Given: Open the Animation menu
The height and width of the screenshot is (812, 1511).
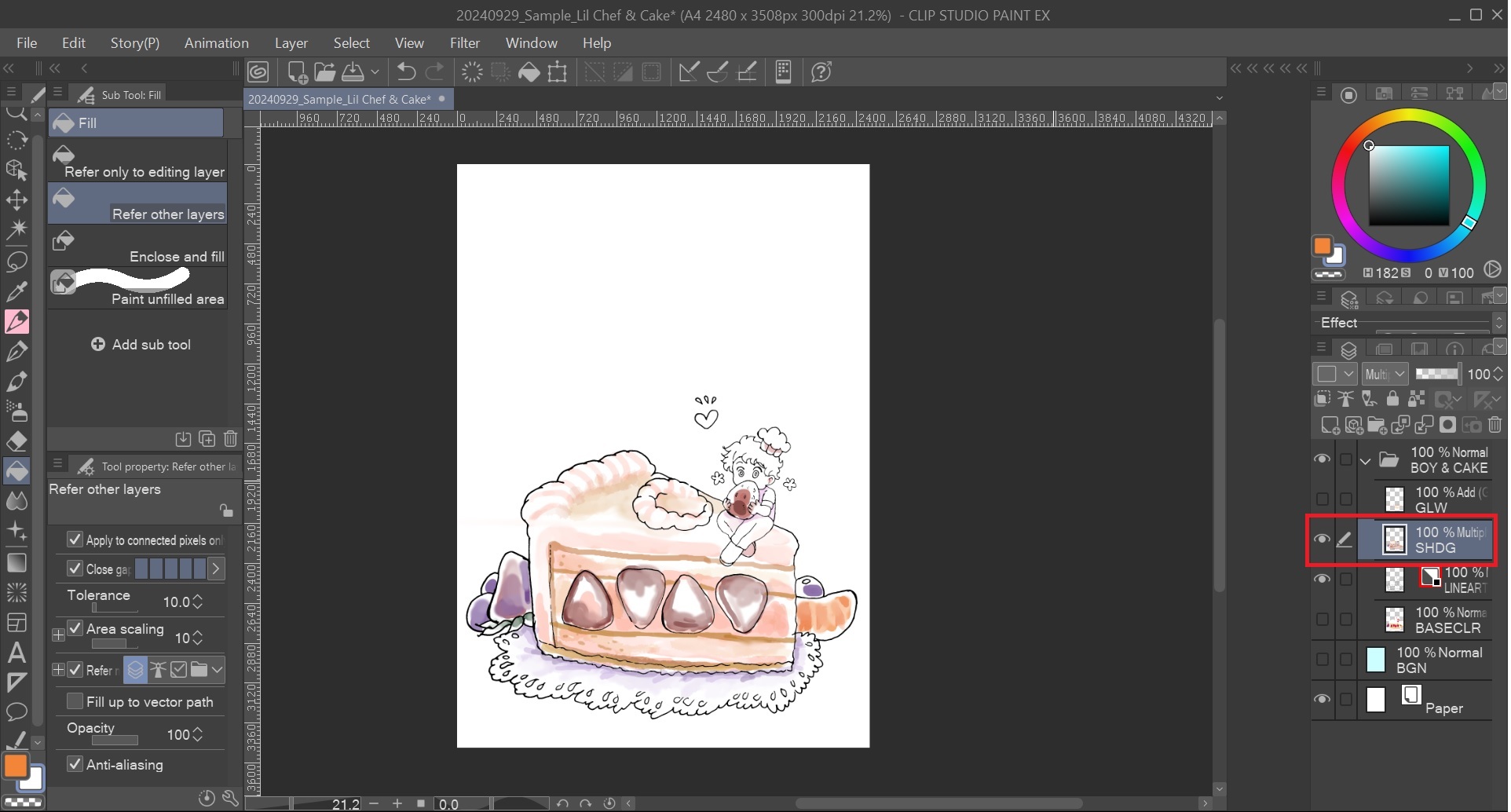Looking at the screenshot, I should pyautogui.click(x=217, y=43).
